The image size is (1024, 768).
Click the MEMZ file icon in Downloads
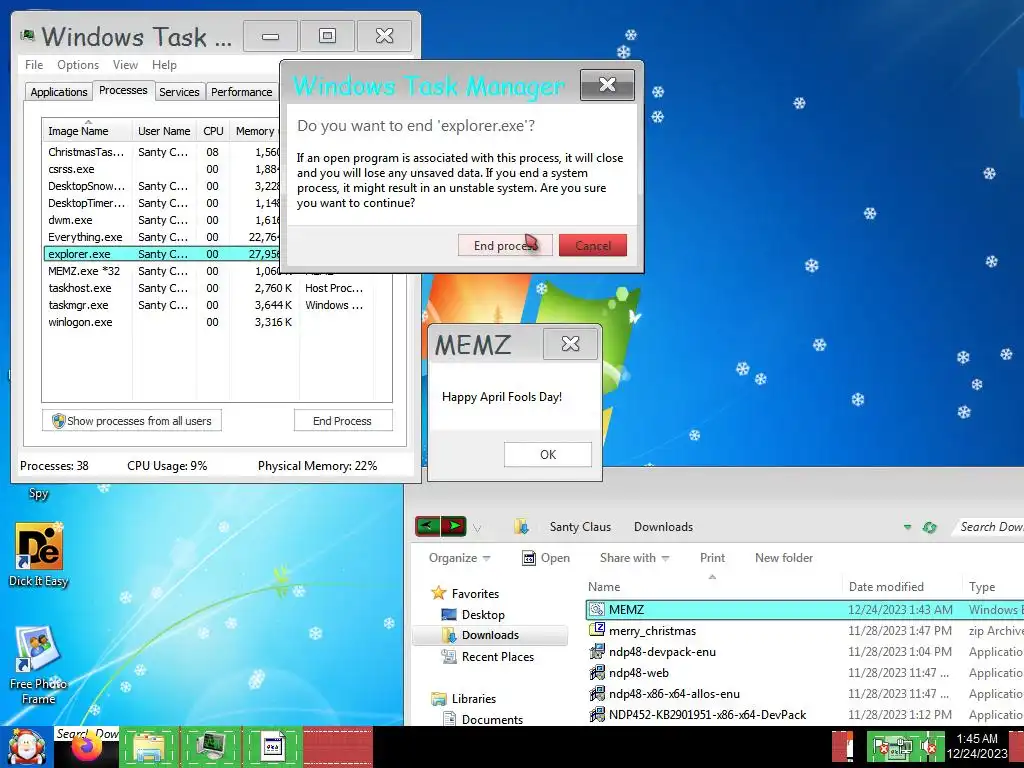[597, 609]
